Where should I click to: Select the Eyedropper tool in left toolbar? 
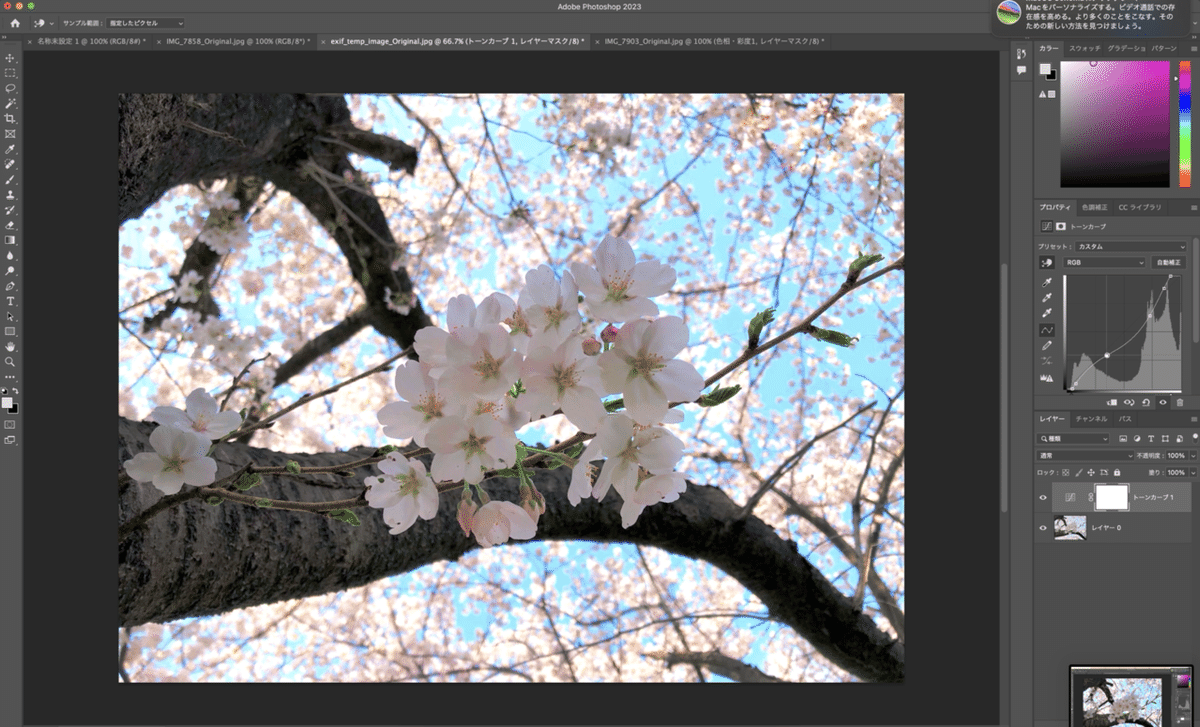click(11, 149)
